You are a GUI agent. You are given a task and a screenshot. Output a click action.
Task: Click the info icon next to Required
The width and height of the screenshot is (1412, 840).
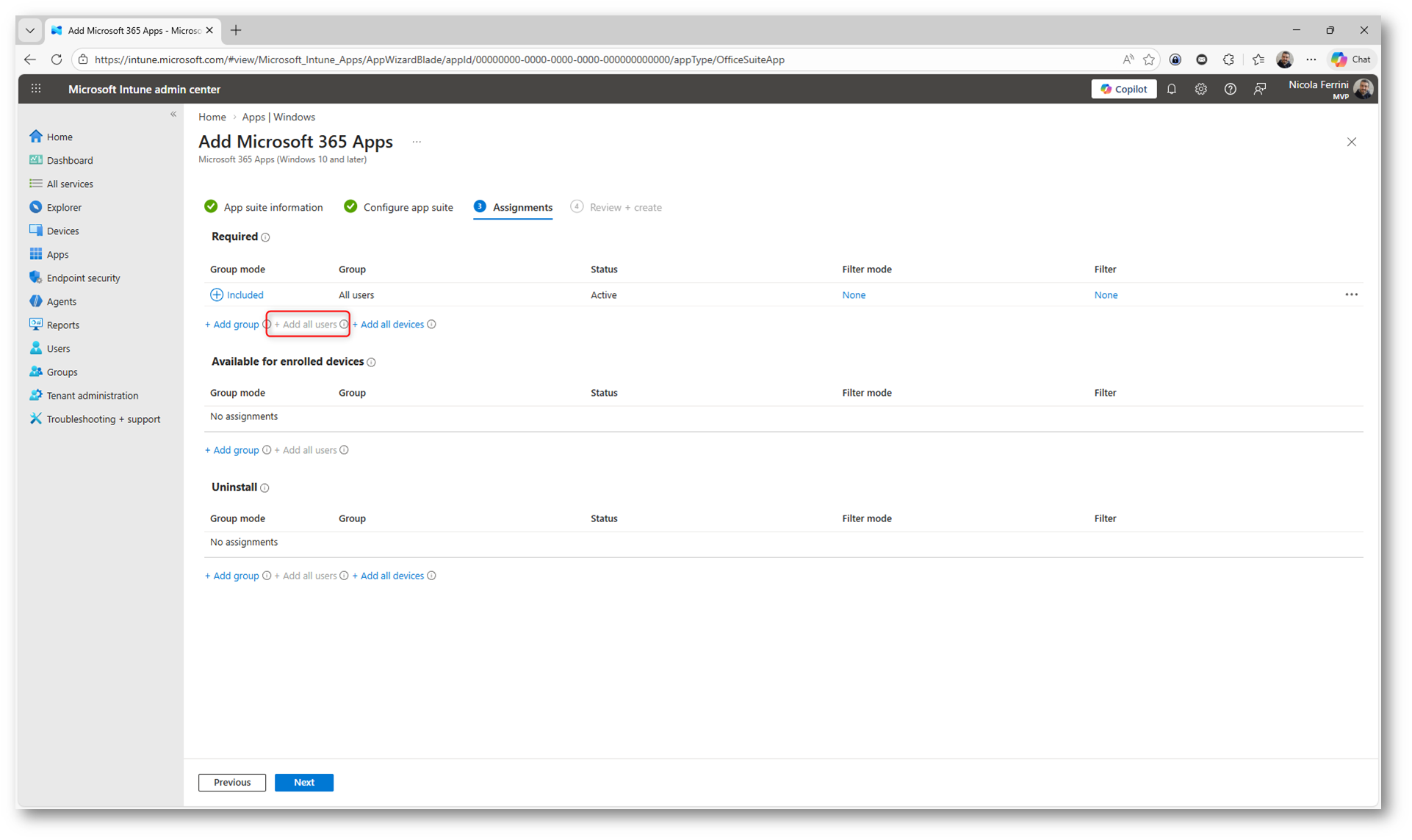click(x=266, y=237)
